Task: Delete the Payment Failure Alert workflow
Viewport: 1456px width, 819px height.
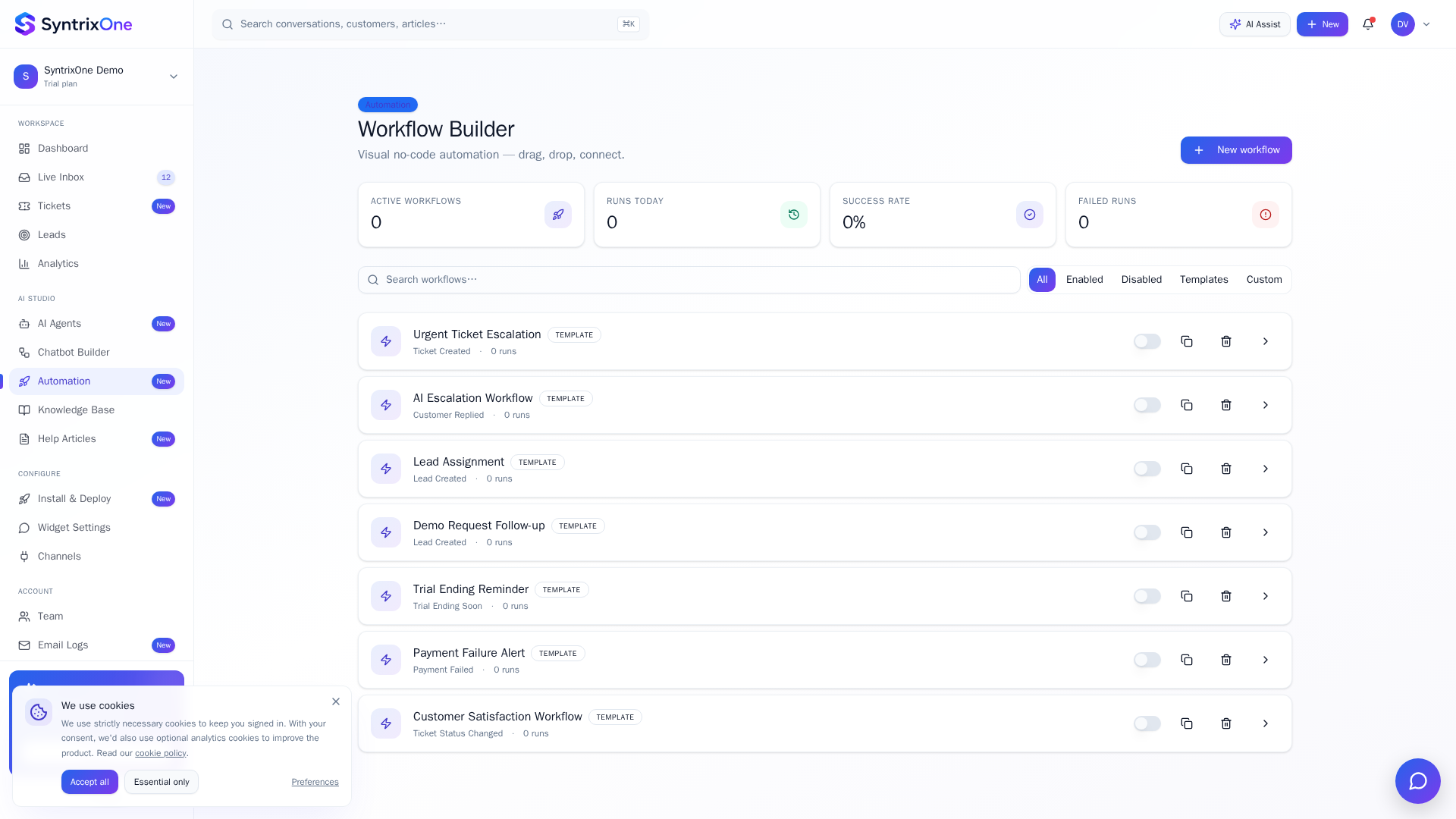Action: click(x=1226, y=660)
